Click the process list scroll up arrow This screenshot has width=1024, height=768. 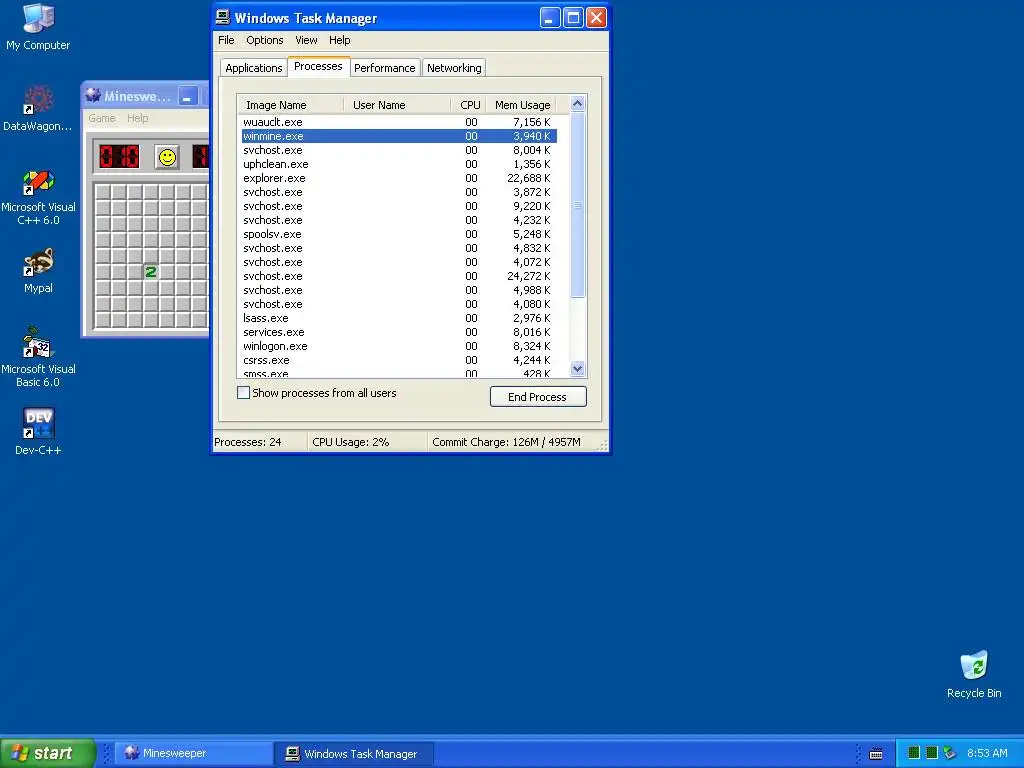coord(577,104)
